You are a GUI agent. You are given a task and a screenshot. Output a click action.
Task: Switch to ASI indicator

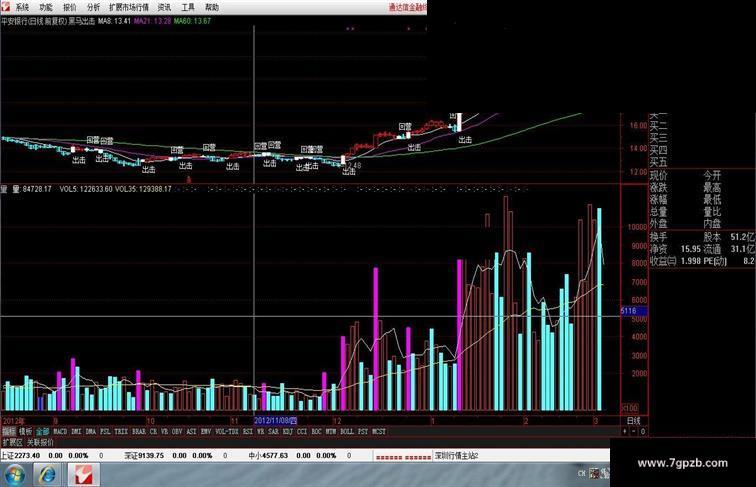click(191, 432)
